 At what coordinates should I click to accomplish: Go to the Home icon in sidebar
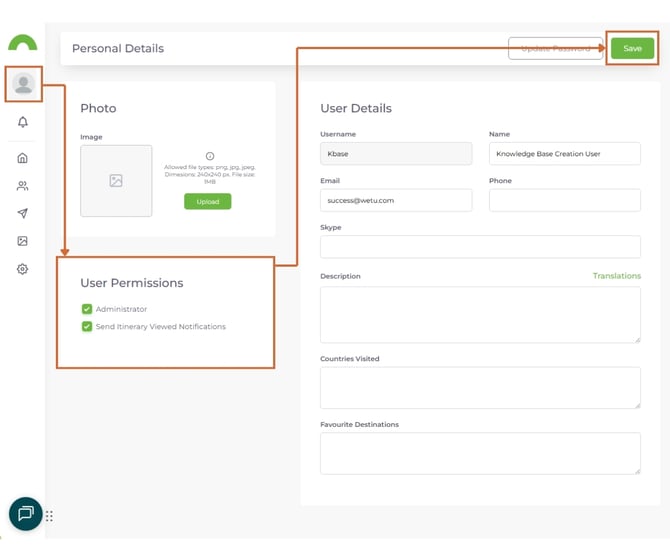(23, 158)
